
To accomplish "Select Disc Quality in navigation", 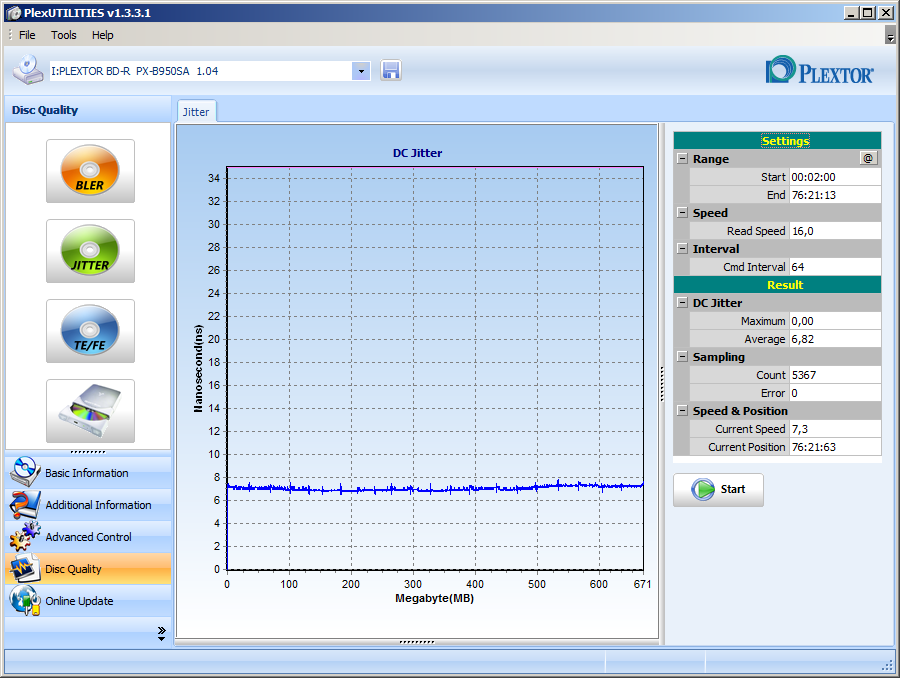I will 88,568.
